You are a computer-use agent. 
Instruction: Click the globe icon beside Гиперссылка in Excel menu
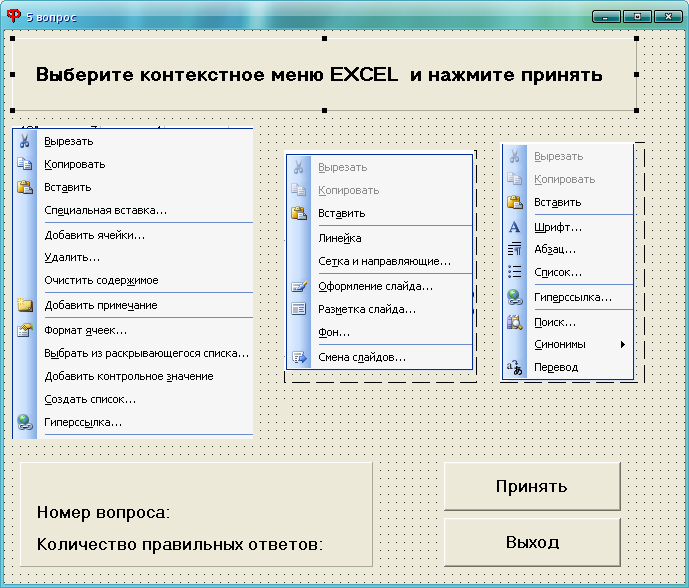(25, 422)
